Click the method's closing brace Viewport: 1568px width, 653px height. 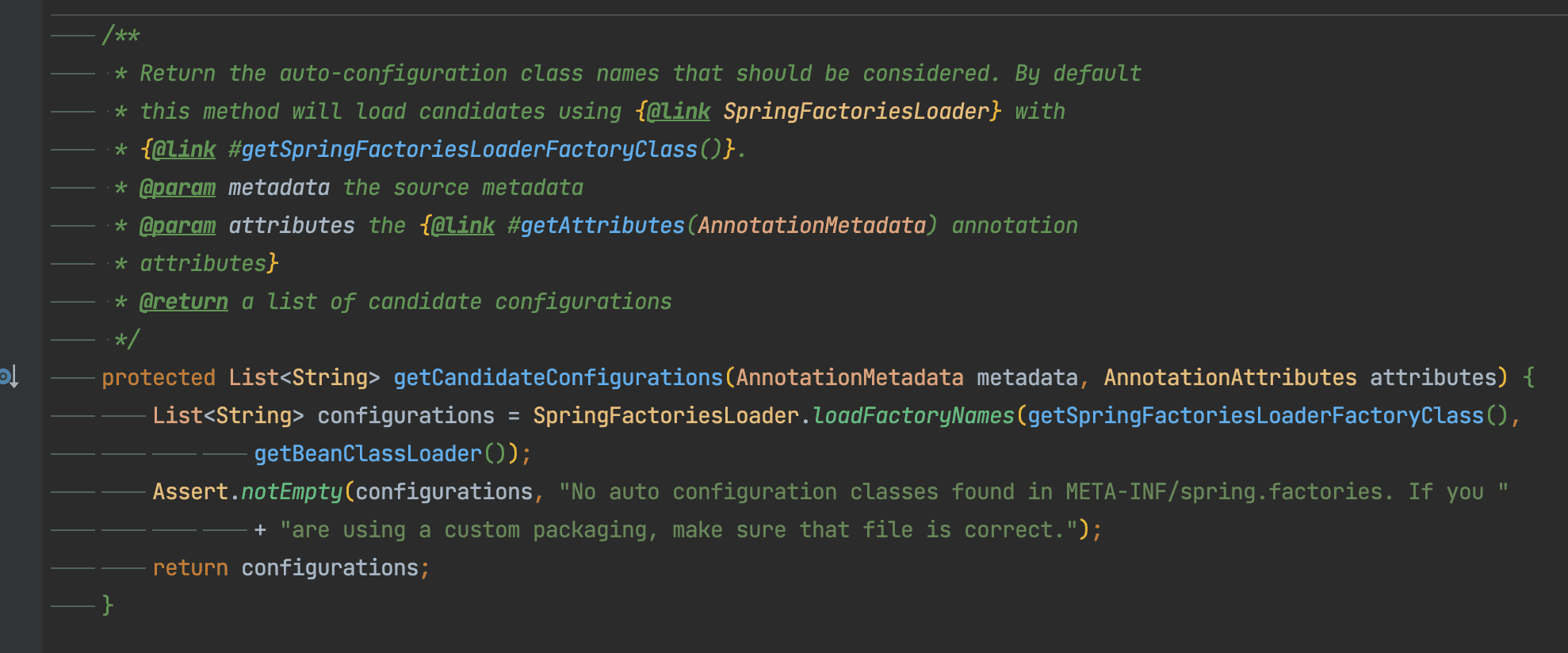(108, 605)
